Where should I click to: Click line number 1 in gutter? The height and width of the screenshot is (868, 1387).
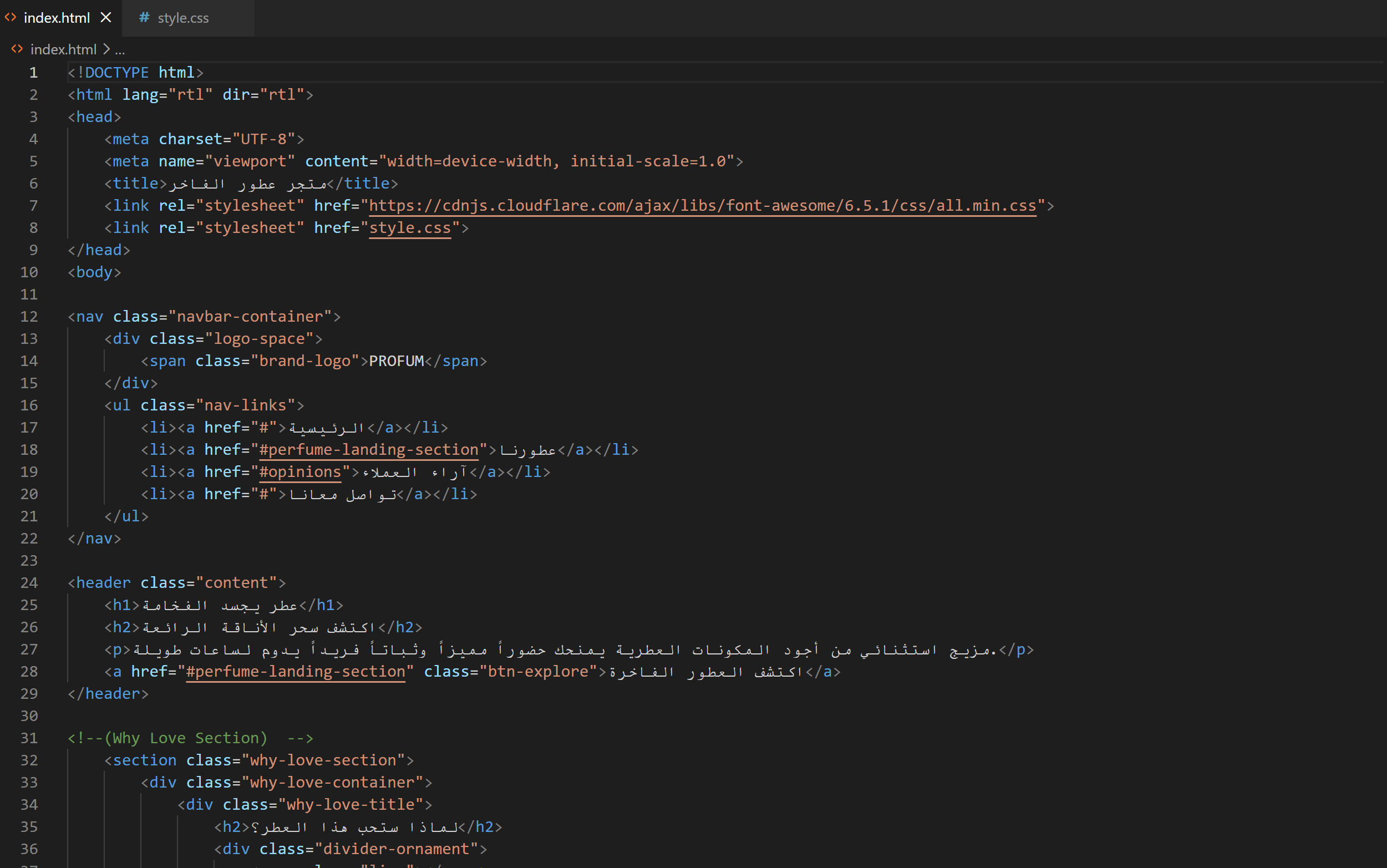coord(34,73)
